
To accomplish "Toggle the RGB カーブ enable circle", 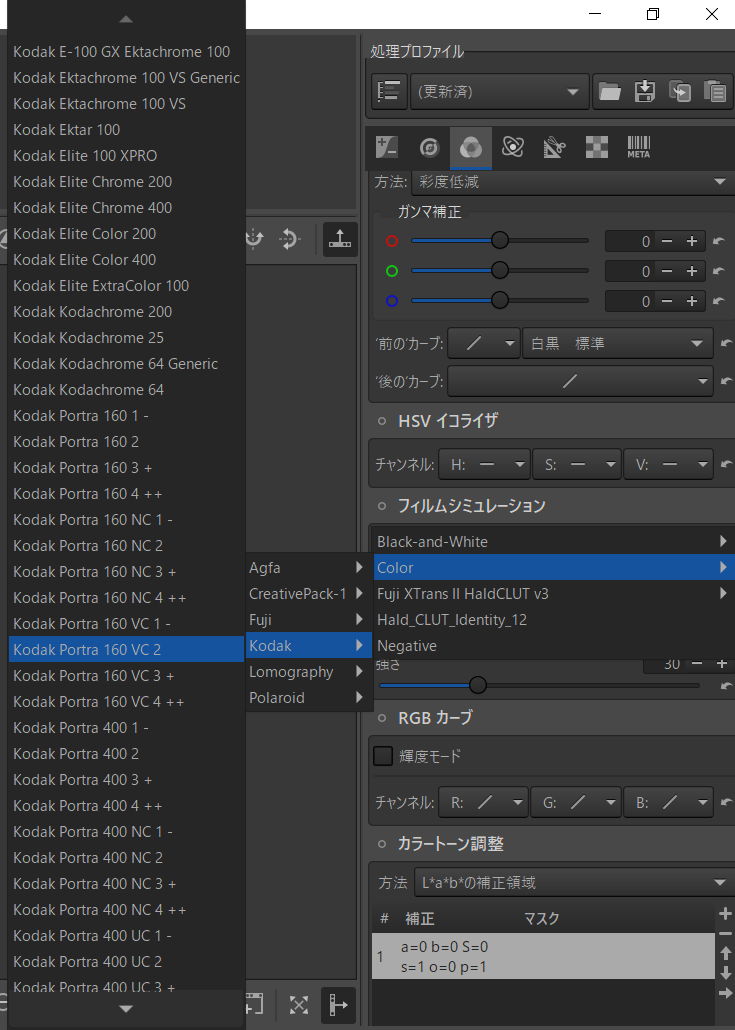I will (382, 718).
